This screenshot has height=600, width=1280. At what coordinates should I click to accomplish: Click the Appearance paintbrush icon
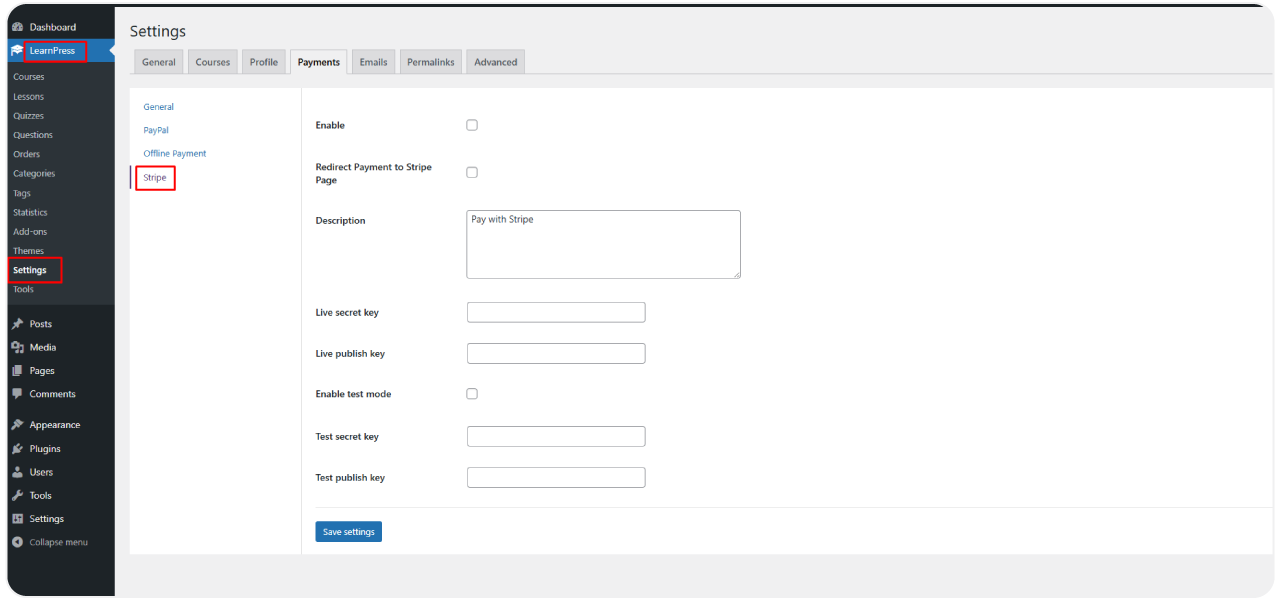(17, 425)
